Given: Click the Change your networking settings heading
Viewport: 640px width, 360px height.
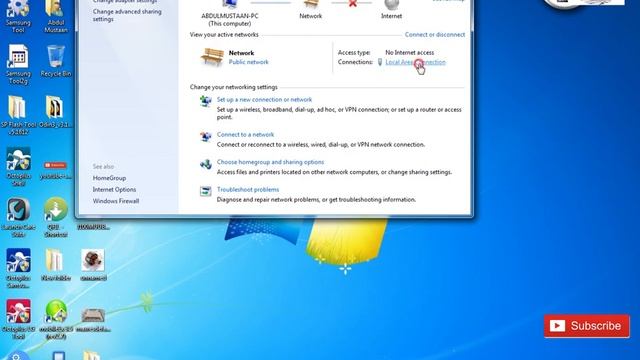Looking at the screenshot, I should click(x=233, y=87).
